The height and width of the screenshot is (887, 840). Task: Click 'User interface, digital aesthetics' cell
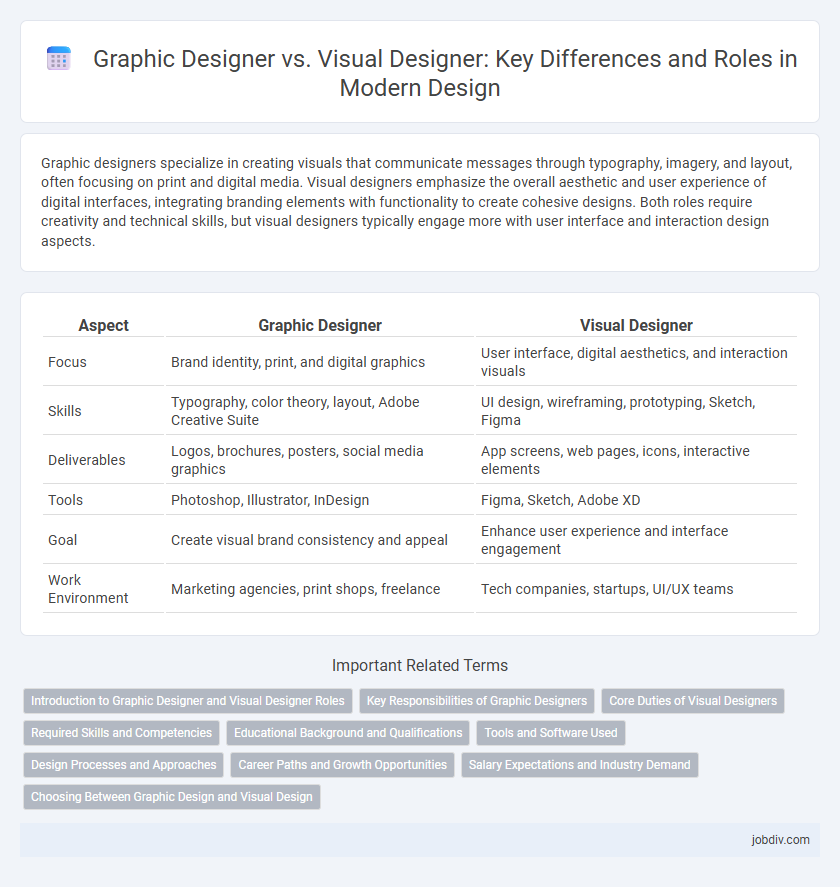click(x=636, y=362)
